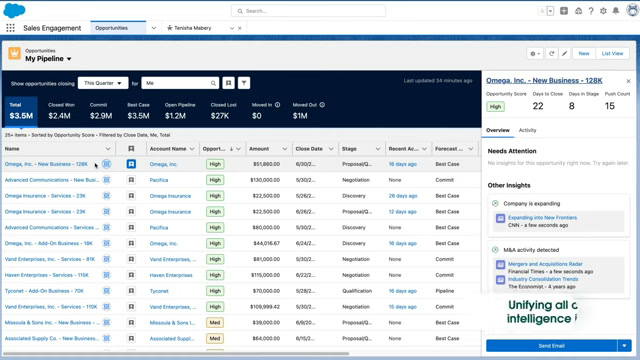Open the global actions plus icon

pos(564,11)
